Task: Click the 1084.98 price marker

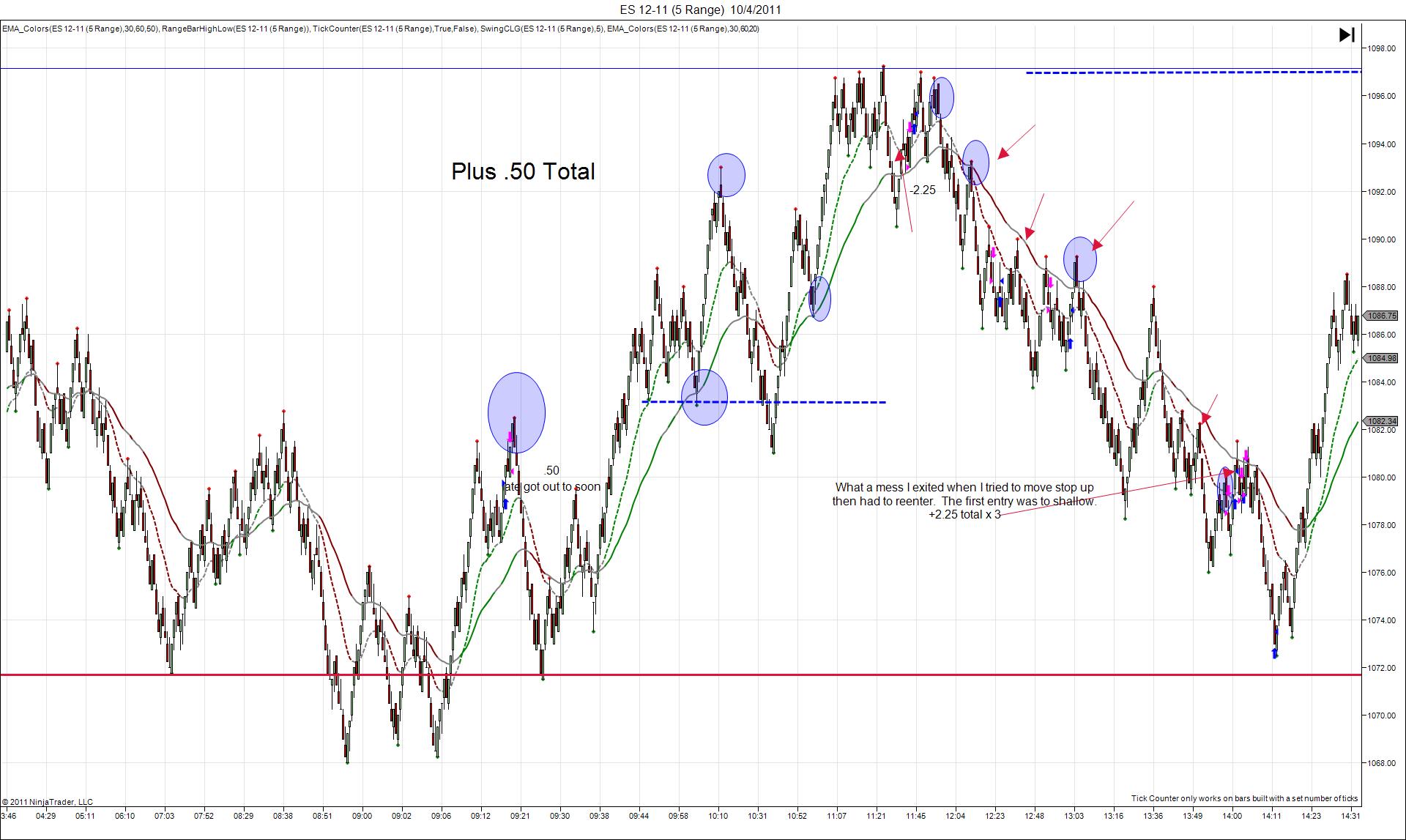Action: click(x=1382, y=358)
